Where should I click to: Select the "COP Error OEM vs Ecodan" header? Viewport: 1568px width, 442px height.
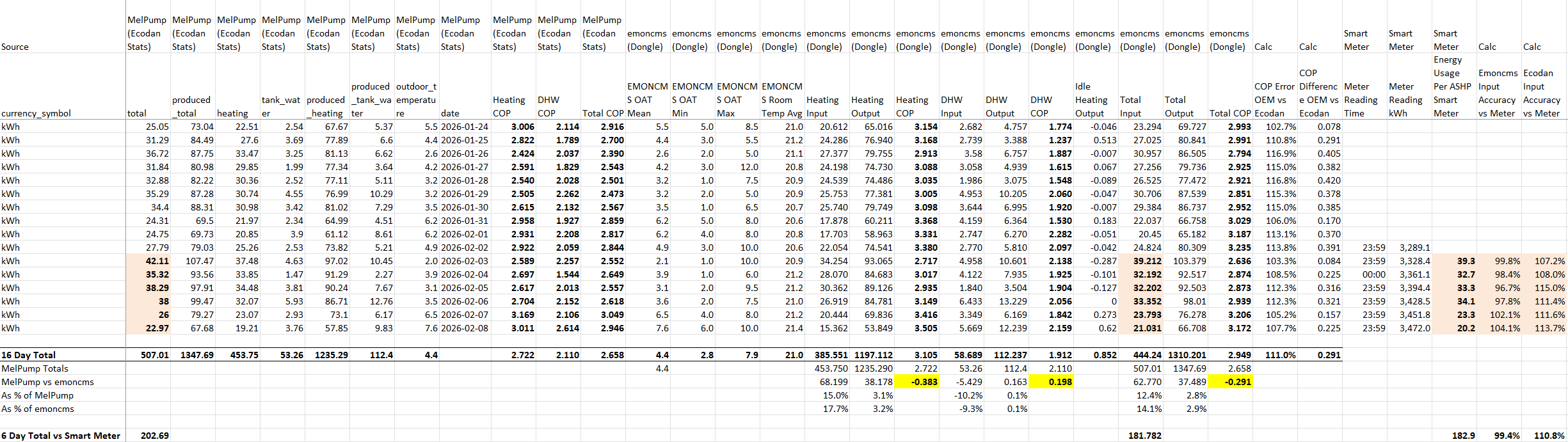click(1274, 100)
